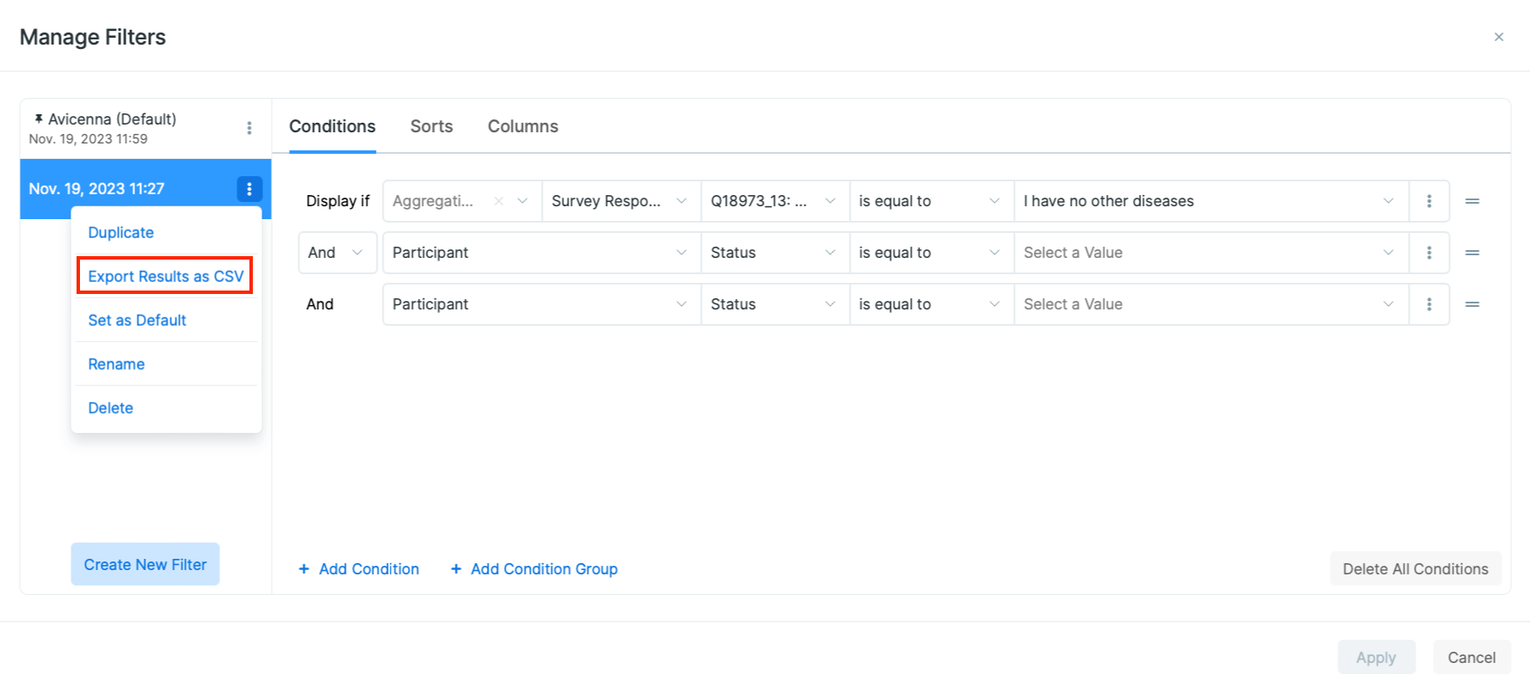Open the three-dot menu on third condition row

coord(1429,304)
